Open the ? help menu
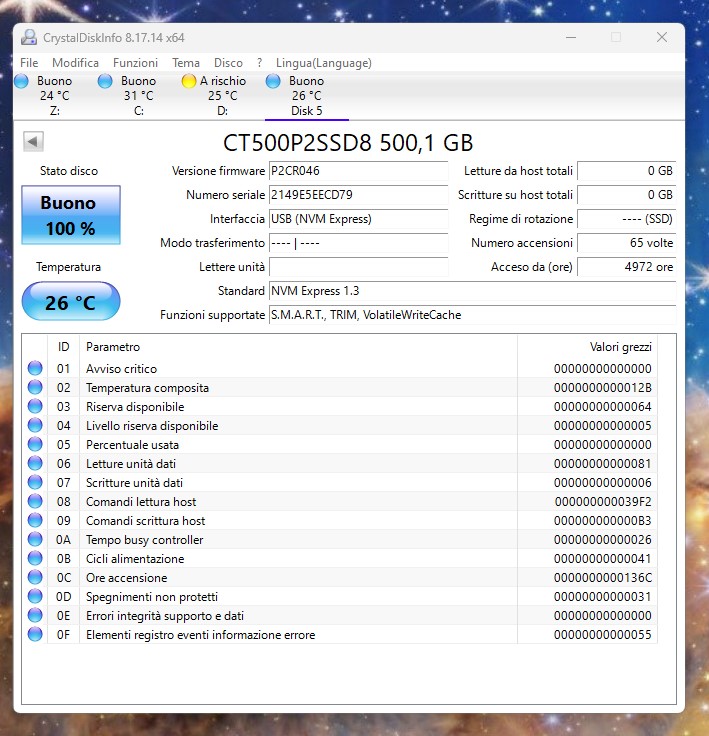The width and height of the screenshot is (709, 736). [260, 63]
